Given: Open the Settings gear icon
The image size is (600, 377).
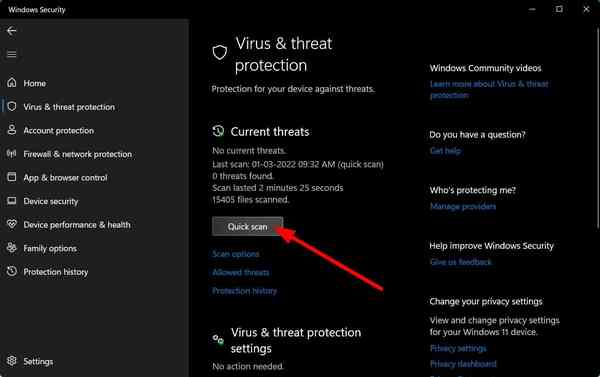Looking at the screenshot, I should click(x=12, y=361).
